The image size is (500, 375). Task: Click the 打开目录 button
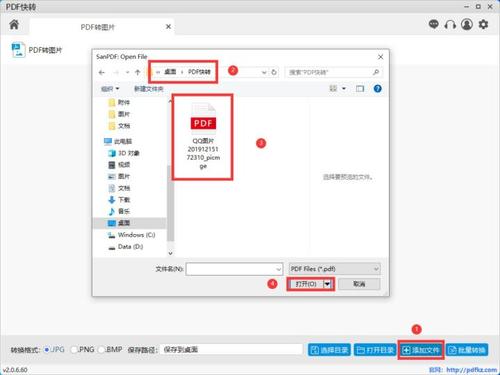point(375,350)
